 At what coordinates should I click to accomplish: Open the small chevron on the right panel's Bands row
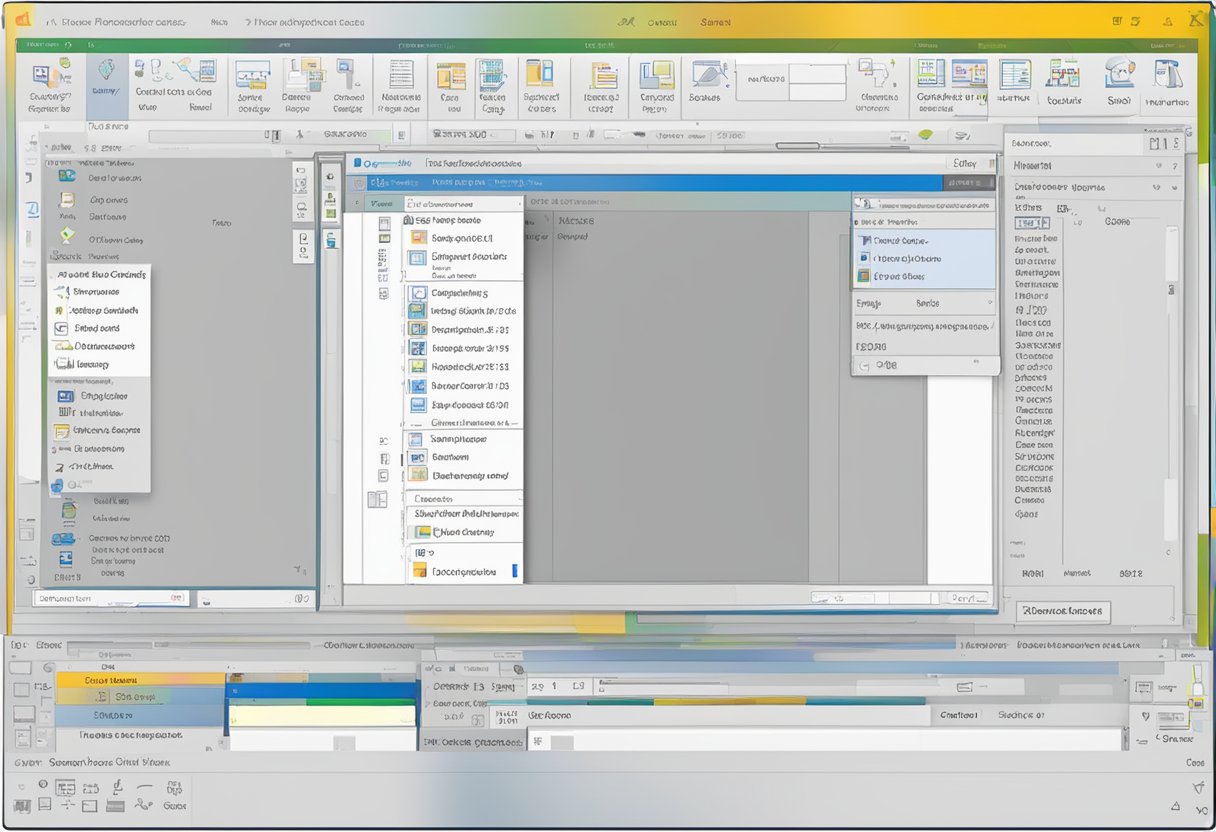989,302
